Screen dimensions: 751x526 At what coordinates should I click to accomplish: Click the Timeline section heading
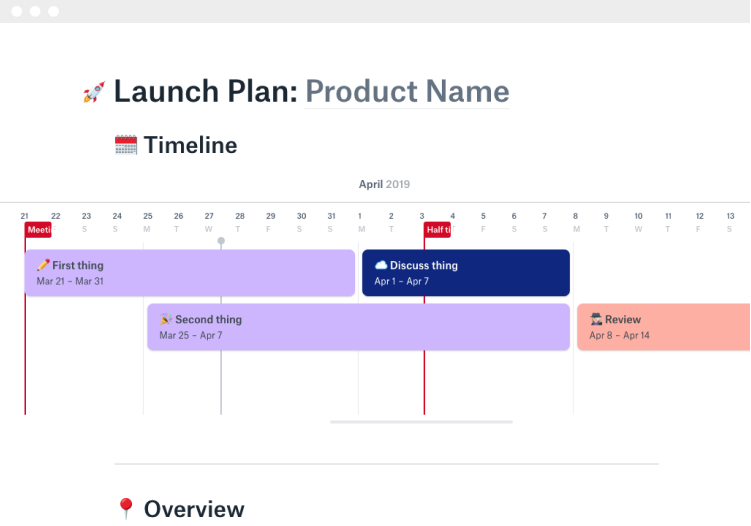[x=190, y=145]
